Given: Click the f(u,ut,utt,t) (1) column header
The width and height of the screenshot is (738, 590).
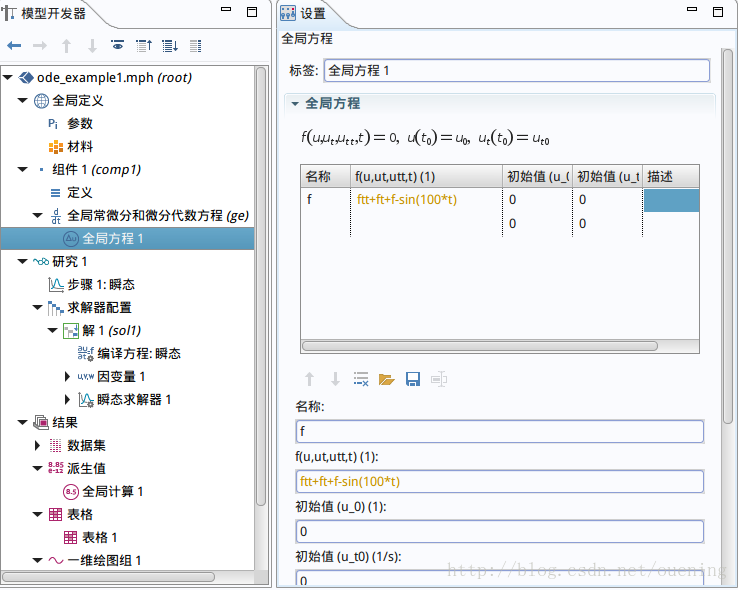Looking at the screenshot, I should click(x=426, y=176).
